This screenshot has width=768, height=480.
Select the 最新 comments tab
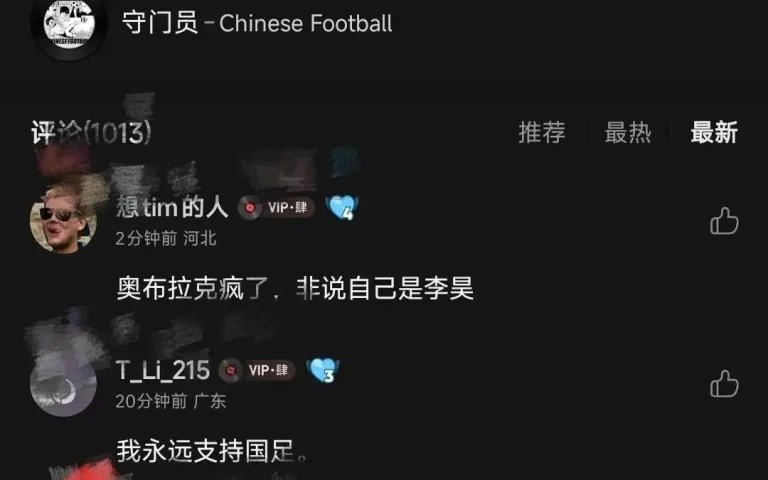click(x=714, y=133)
